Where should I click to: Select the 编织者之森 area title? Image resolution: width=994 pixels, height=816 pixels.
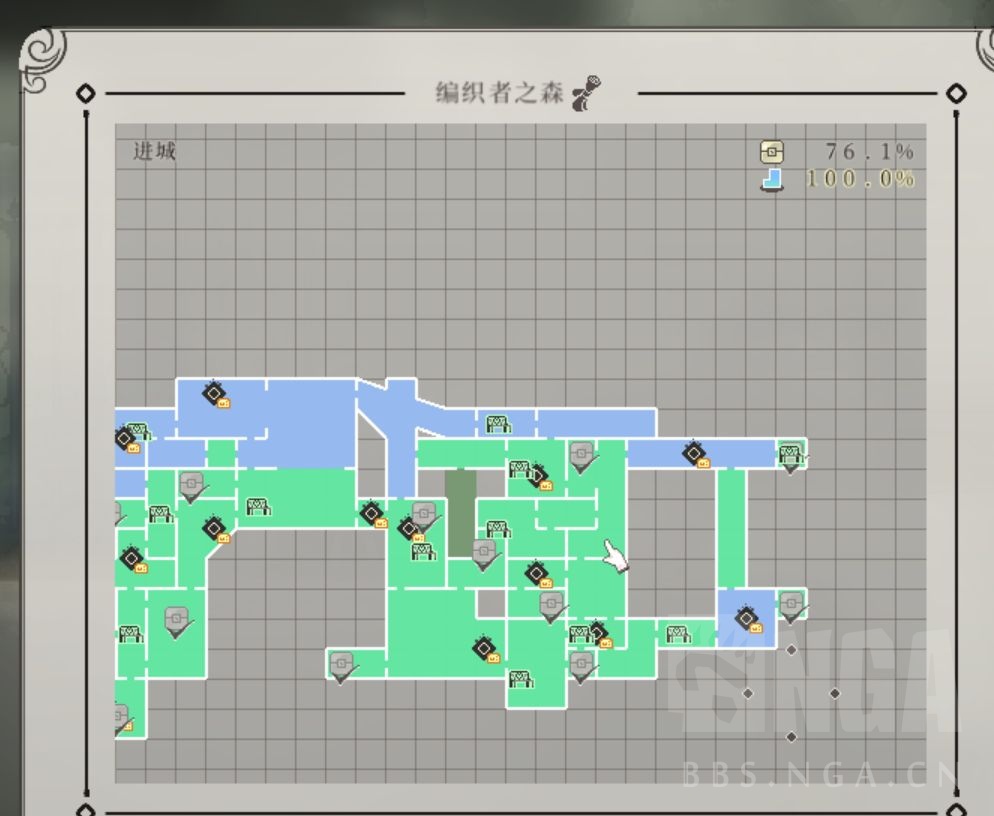[x=499, y=94]
